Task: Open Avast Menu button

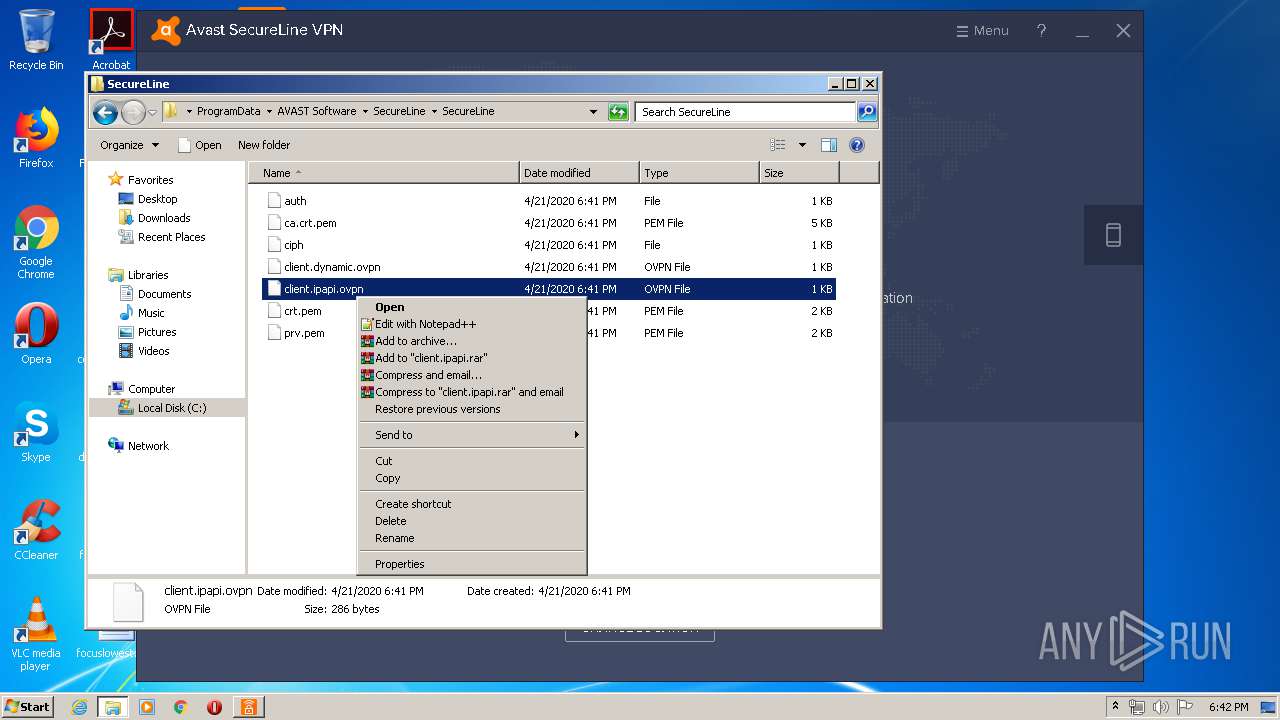Action: [x=982, y=31]
